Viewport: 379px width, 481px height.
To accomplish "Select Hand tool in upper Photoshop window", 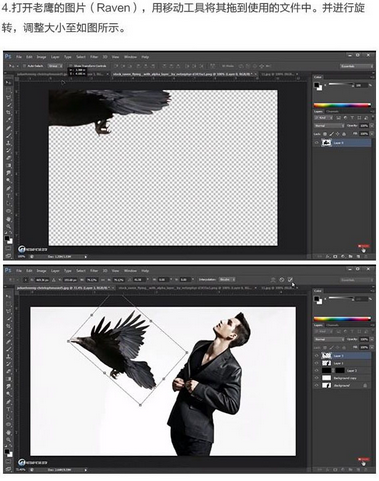I will click(x=9, y=219).
